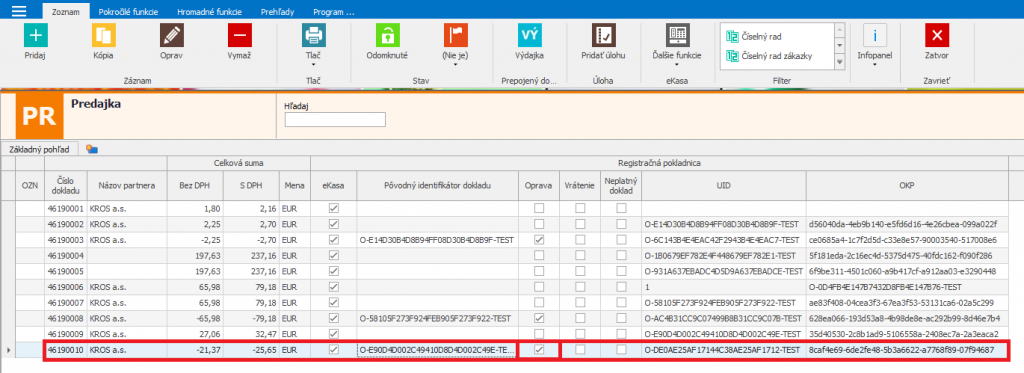This screenshot has width=1024, height=373.
Task: Toggle Vrátenie checkbox for document 46190010
Action: 580,350
